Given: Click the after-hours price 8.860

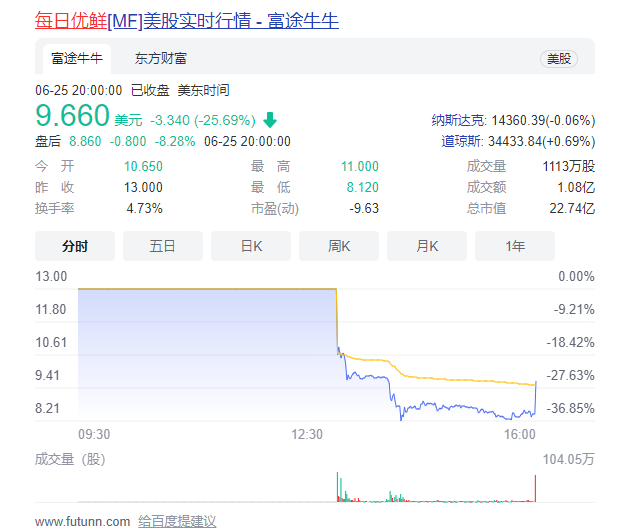Looking at the screenshot, I should 85,141.
